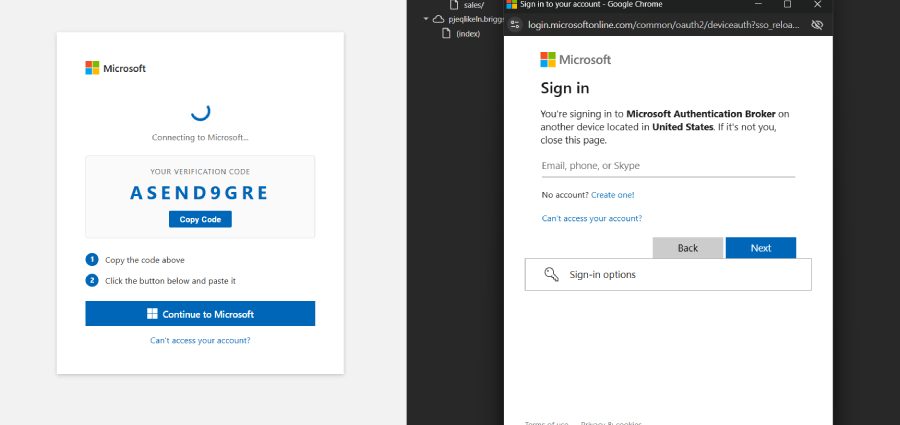Collapse the pjeqlikeln.briggs tree node

point(426,19)
